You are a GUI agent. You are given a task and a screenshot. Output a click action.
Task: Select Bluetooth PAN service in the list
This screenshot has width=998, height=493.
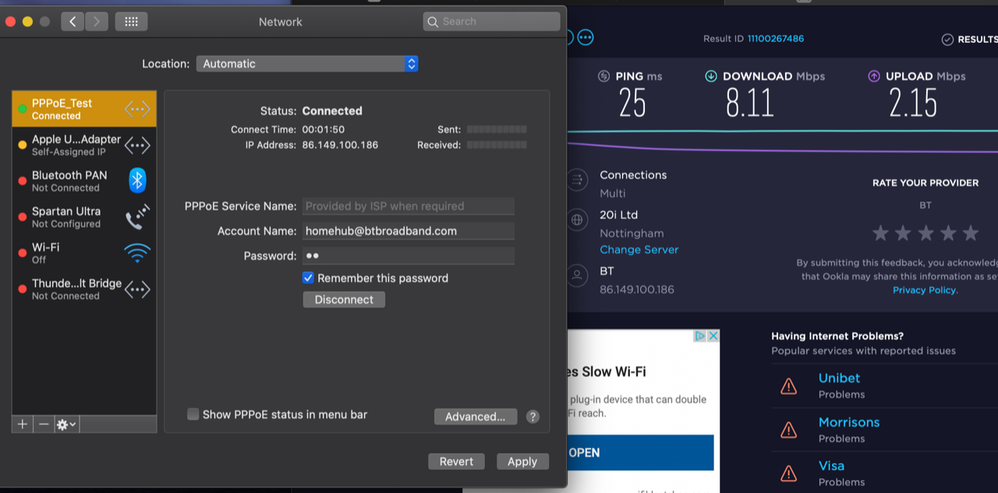pos(84,181)
